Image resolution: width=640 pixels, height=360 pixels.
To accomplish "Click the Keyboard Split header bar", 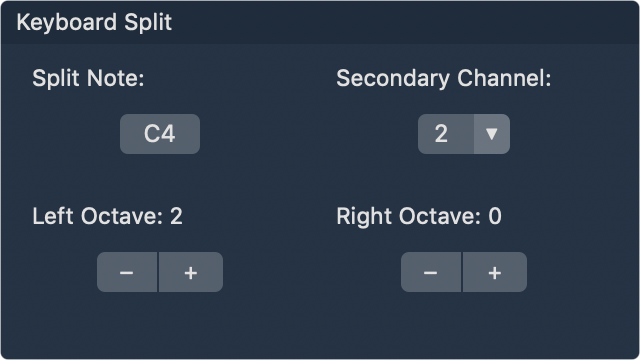I will coord(320,22).
